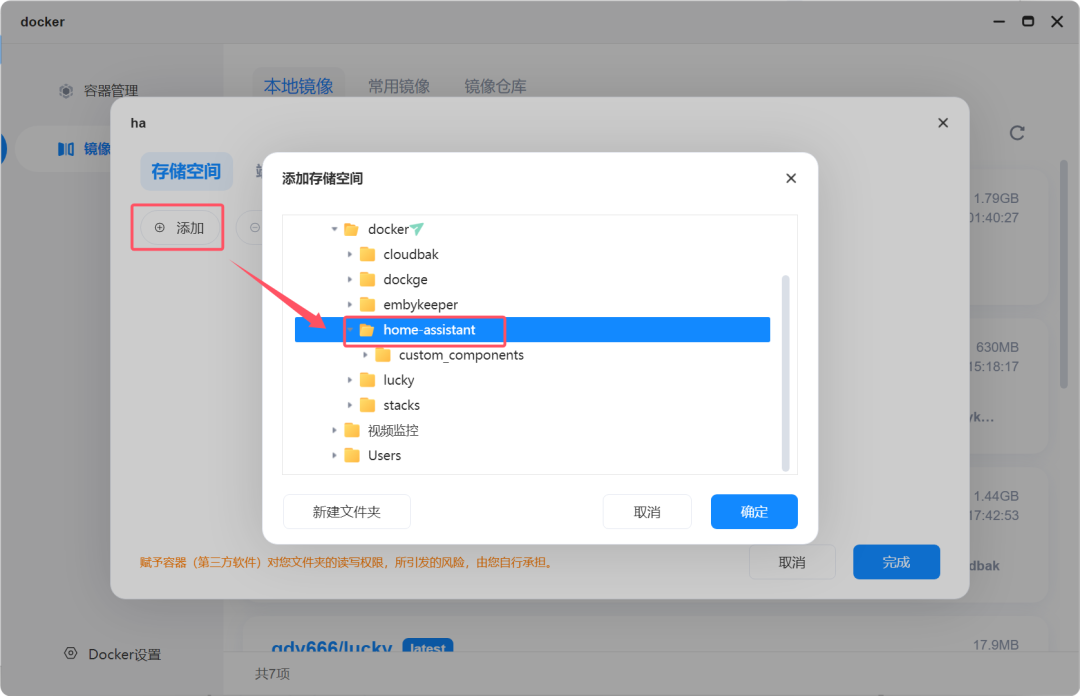This screenshot has width=1080, height=696.
Task: Expand the stacks folder
Action: 350,405
